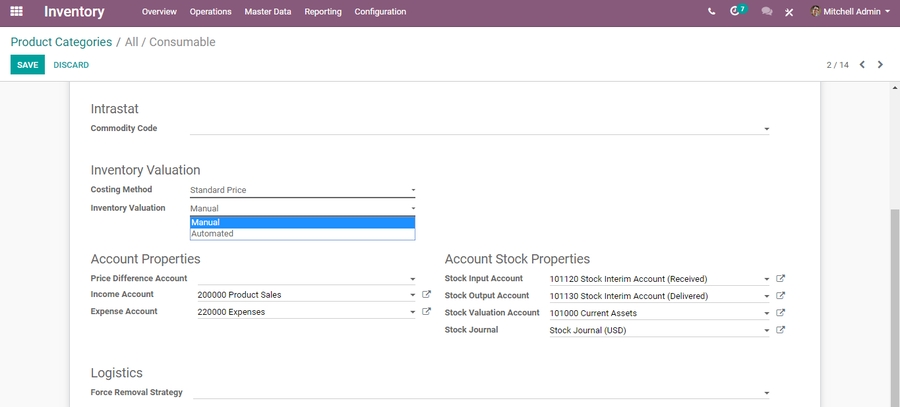The image size is (900, 407).
Task: Click the phone call icon
Action: click(711, 12)
